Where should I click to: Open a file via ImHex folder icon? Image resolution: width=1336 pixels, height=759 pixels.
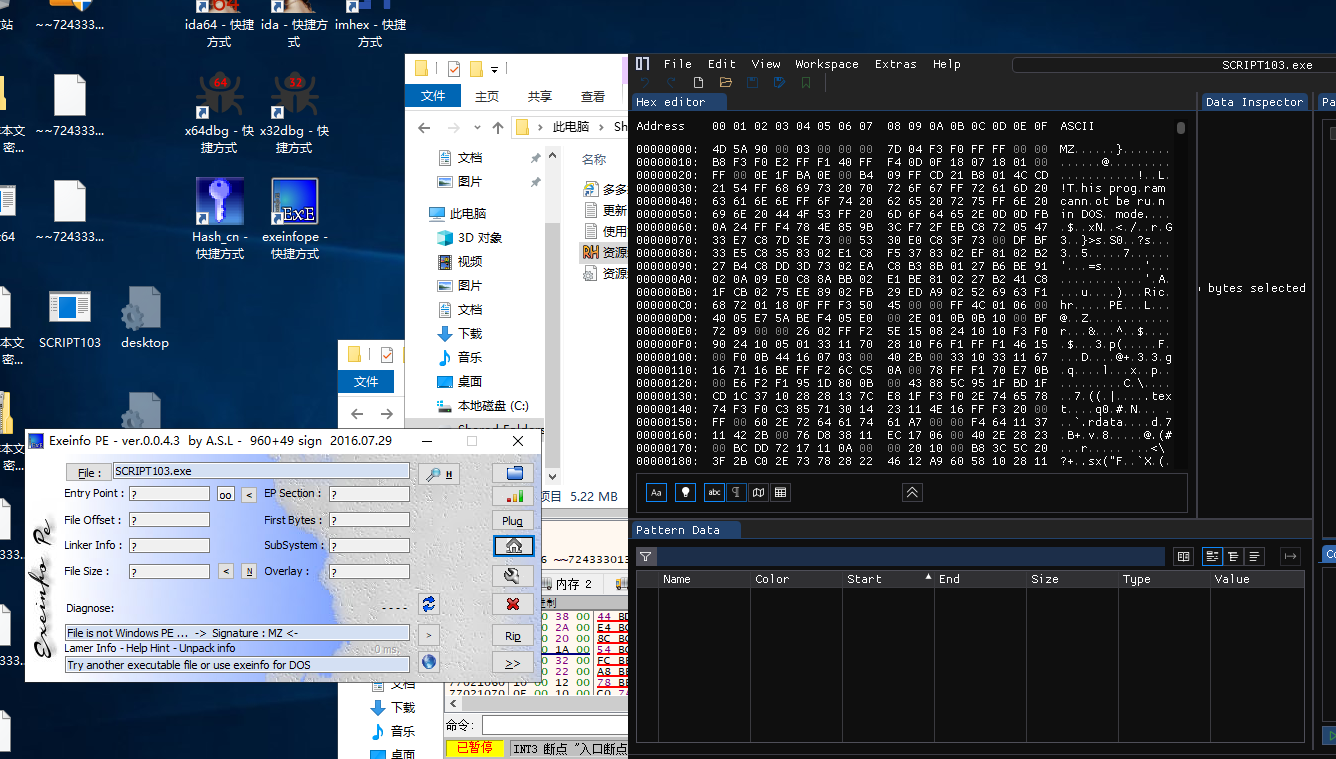(726, 83)
